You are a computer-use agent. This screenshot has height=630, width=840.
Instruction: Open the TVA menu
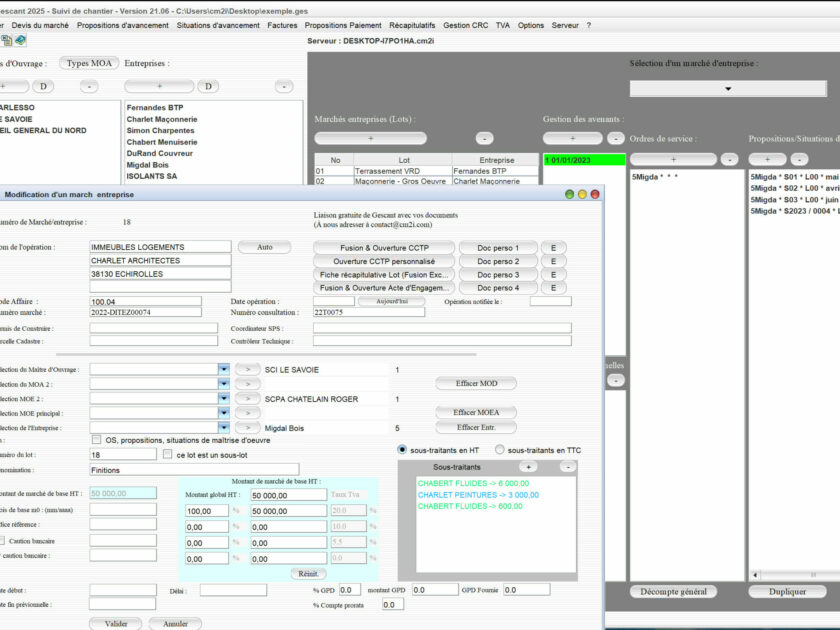pos(502,25)
